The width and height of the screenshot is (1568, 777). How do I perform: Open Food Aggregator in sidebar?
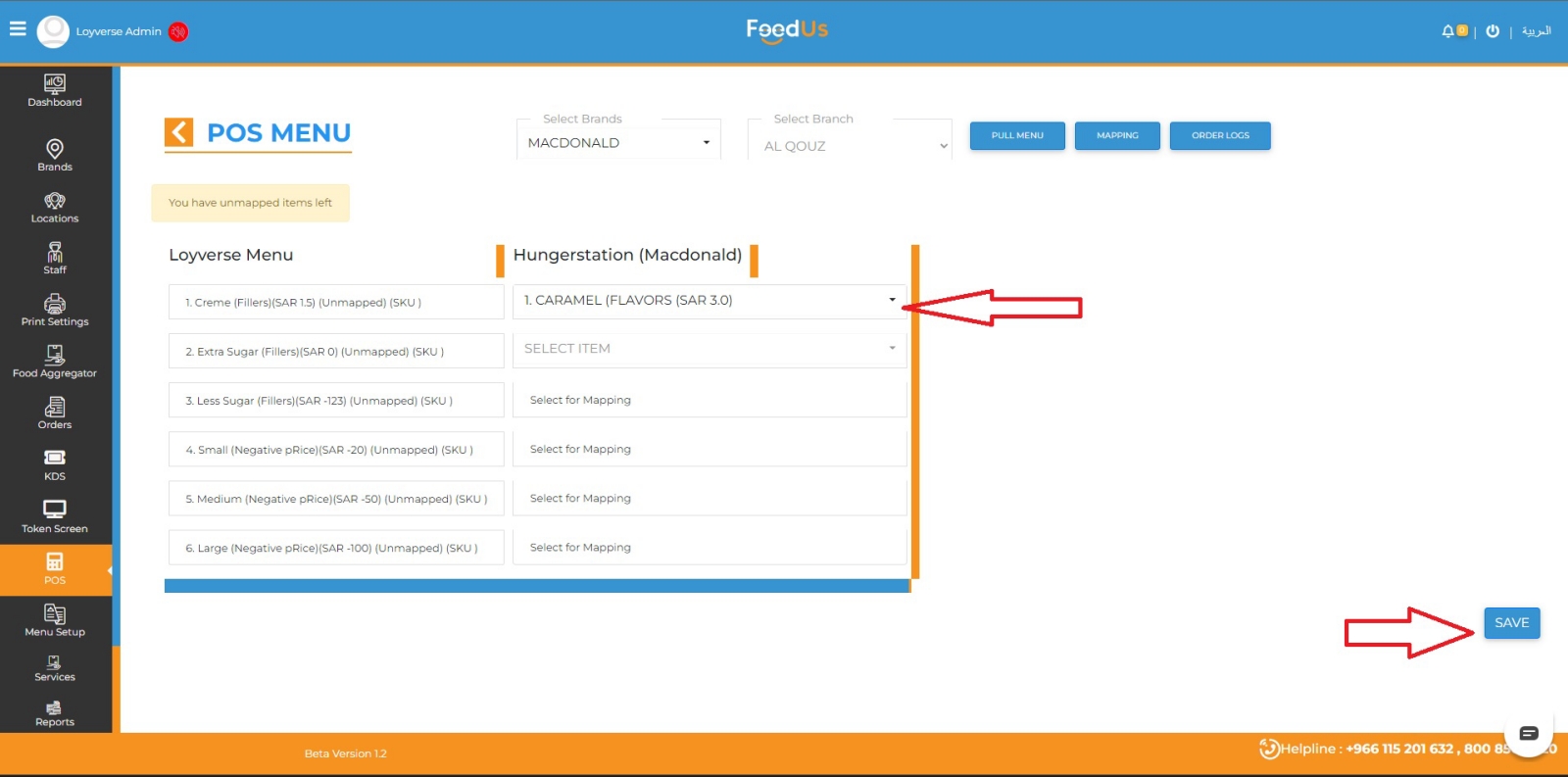click(55, 362)
